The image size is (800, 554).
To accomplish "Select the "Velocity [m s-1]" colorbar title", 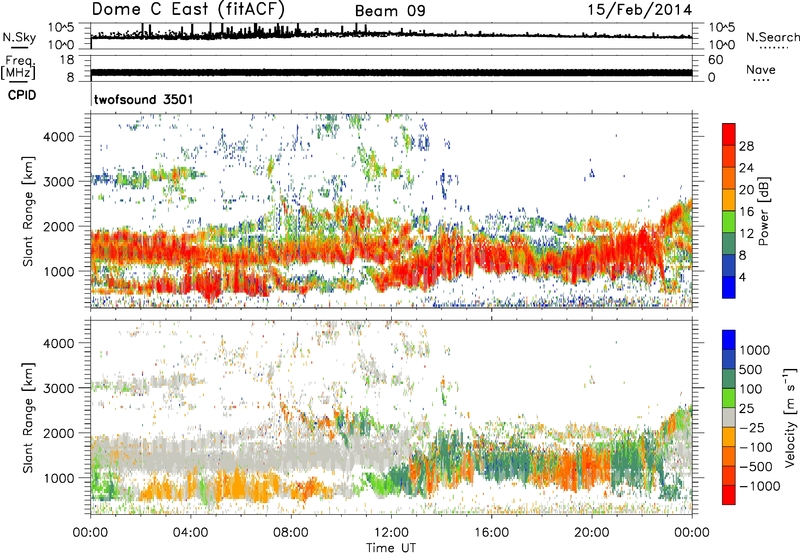I will tap(790, 417).
